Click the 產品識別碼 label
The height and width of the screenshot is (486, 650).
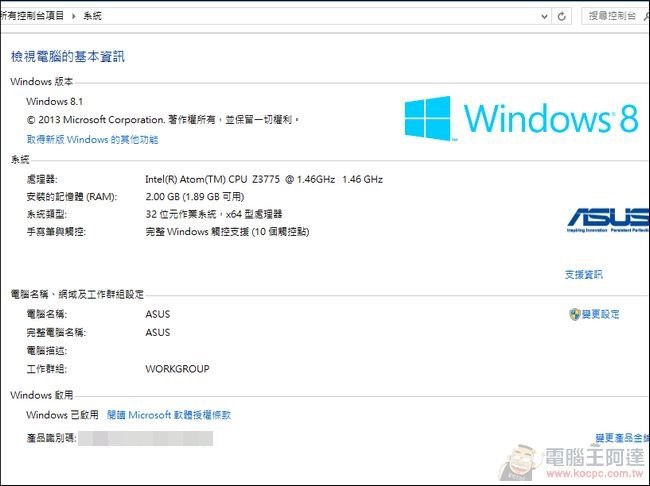point(51,438)
